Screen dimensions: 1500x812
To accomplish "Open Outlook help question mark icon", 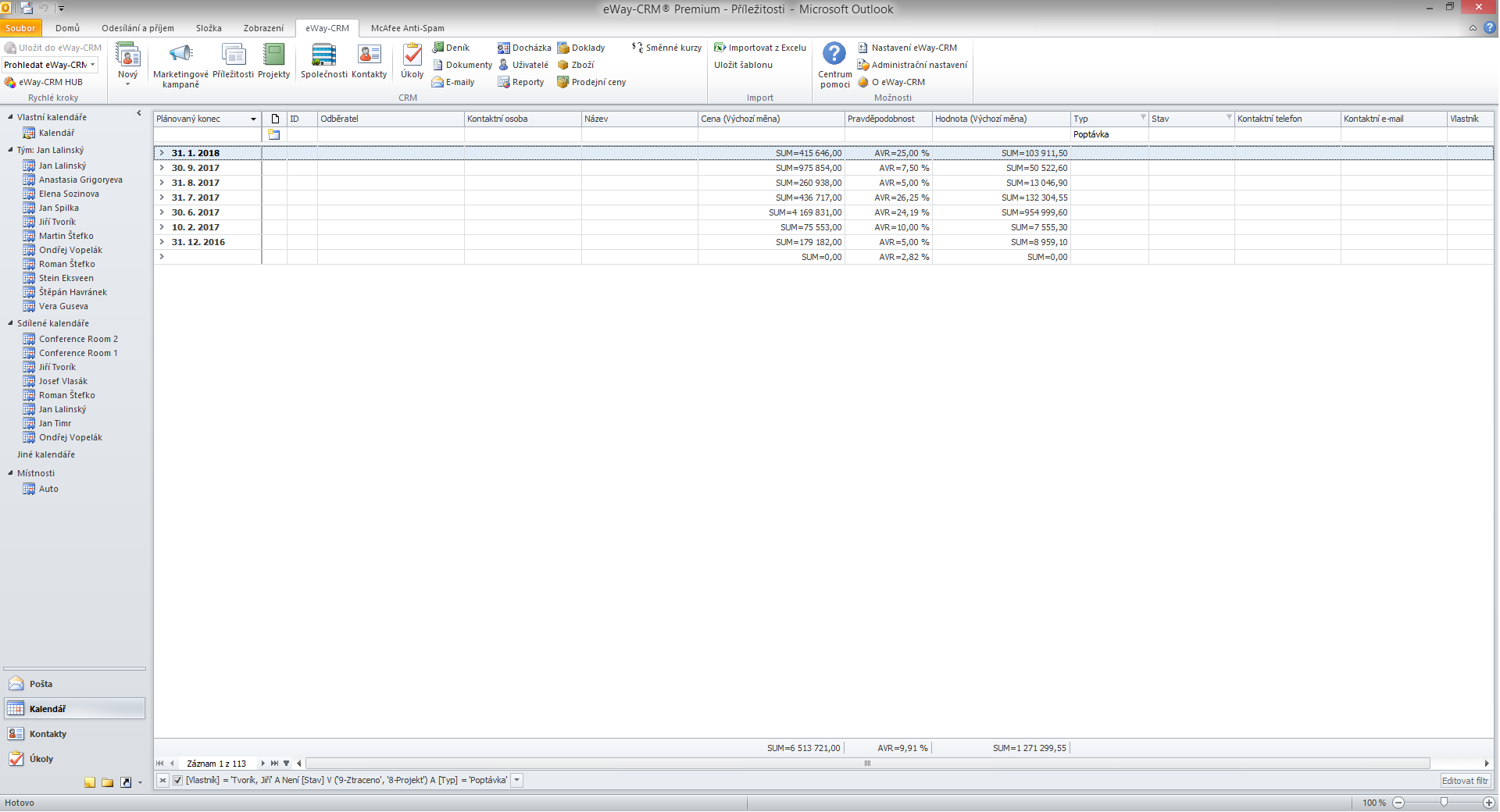I will [x=1489, y=27].
